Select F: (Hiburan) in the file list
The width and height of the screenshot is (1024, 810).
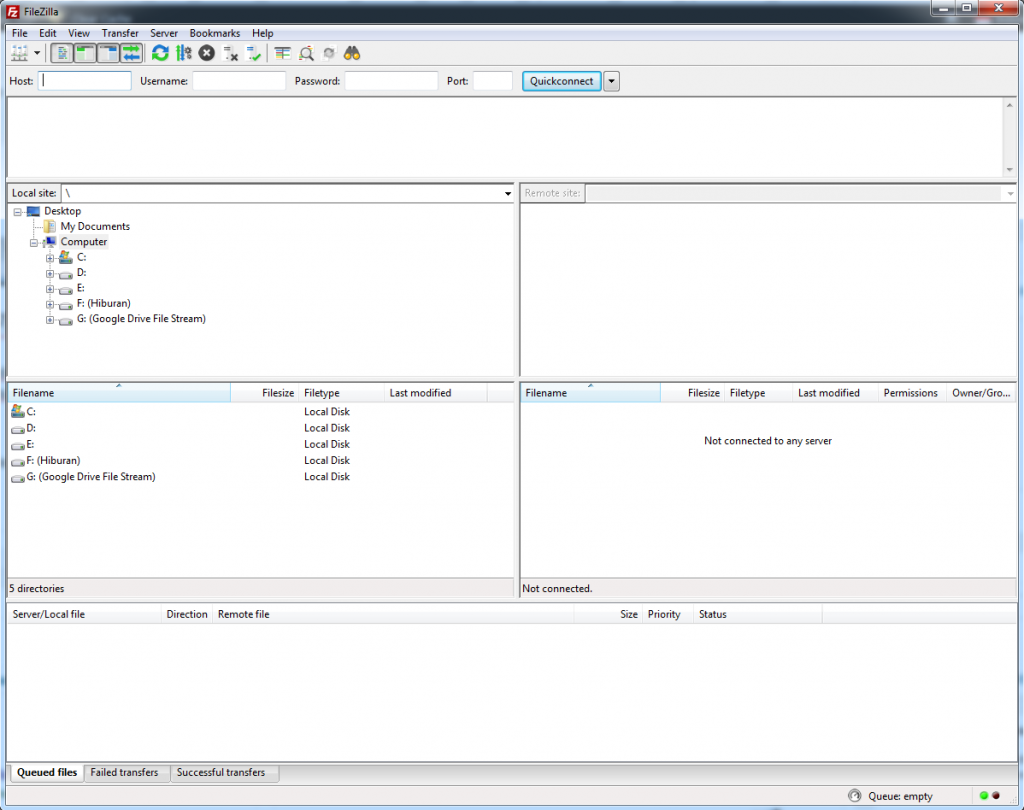point(53,461)
